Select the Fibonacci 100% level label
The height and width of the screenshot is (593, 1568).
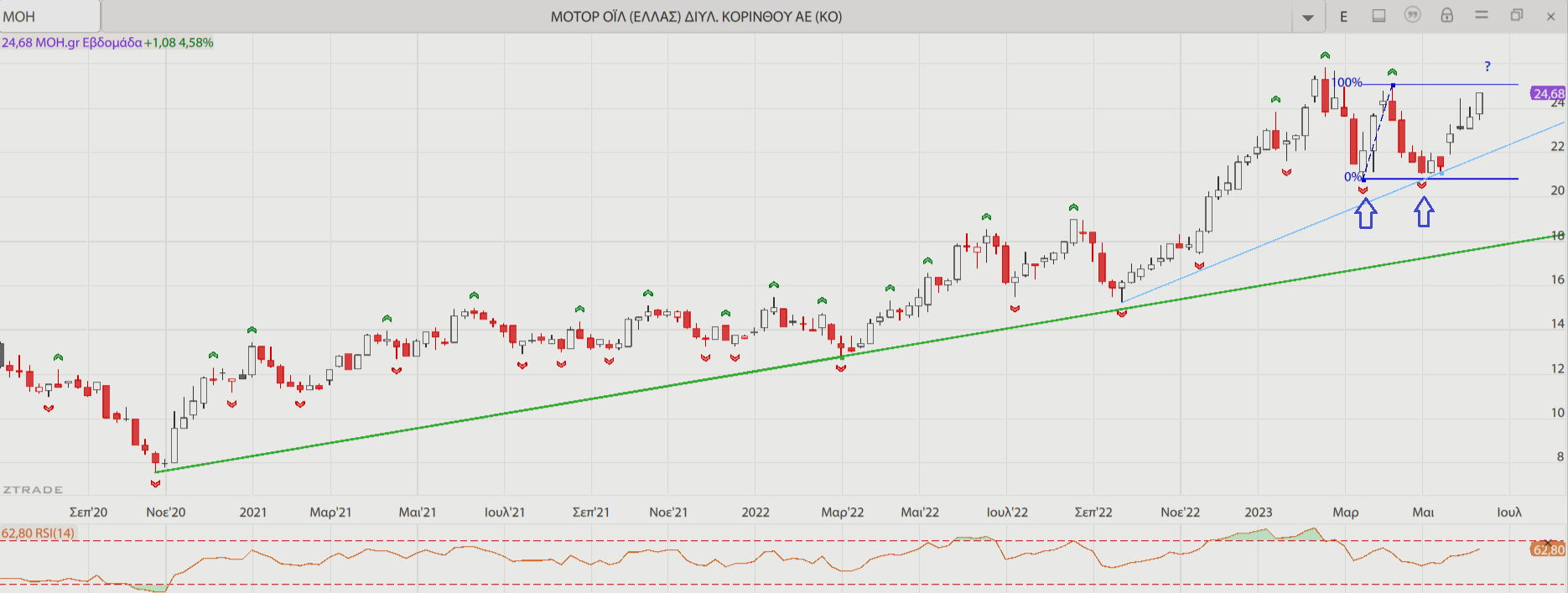tap(1347, 82)
